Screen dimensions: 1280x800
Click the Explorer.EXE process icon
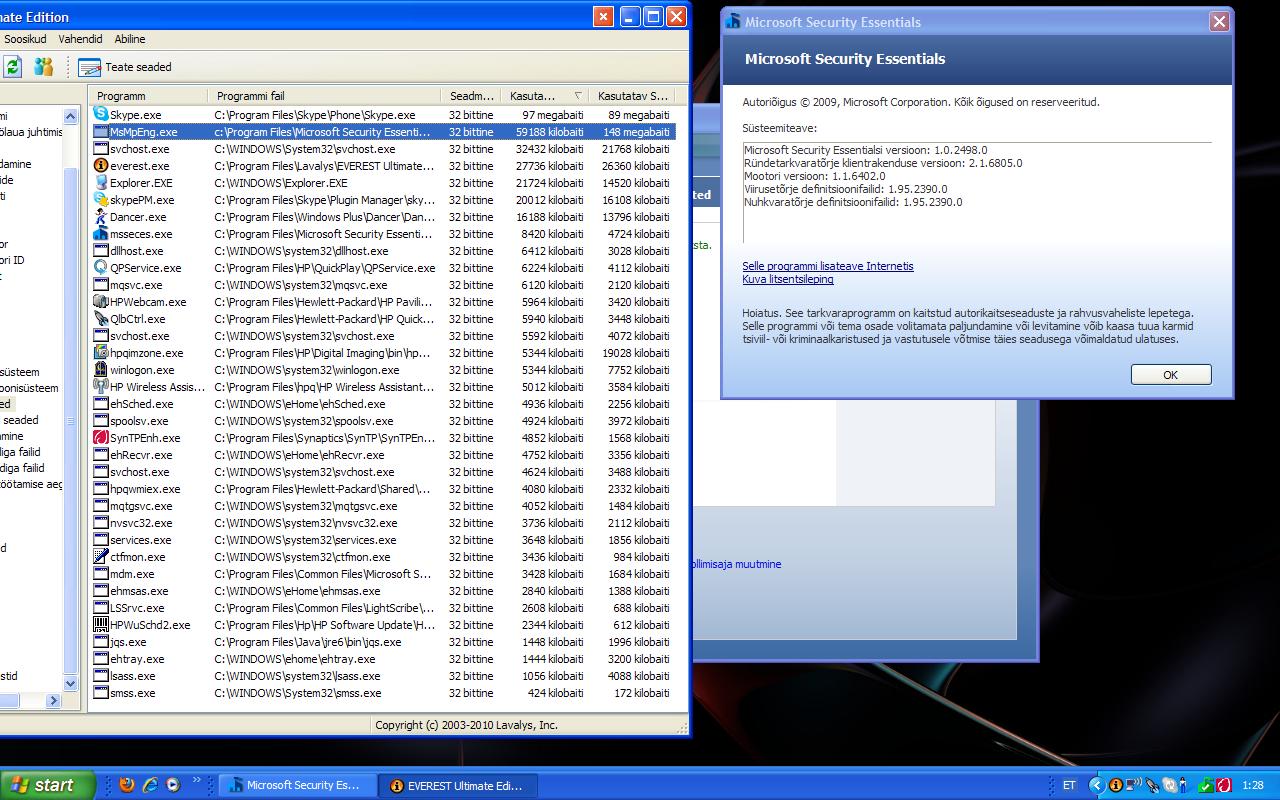point(101,183)
